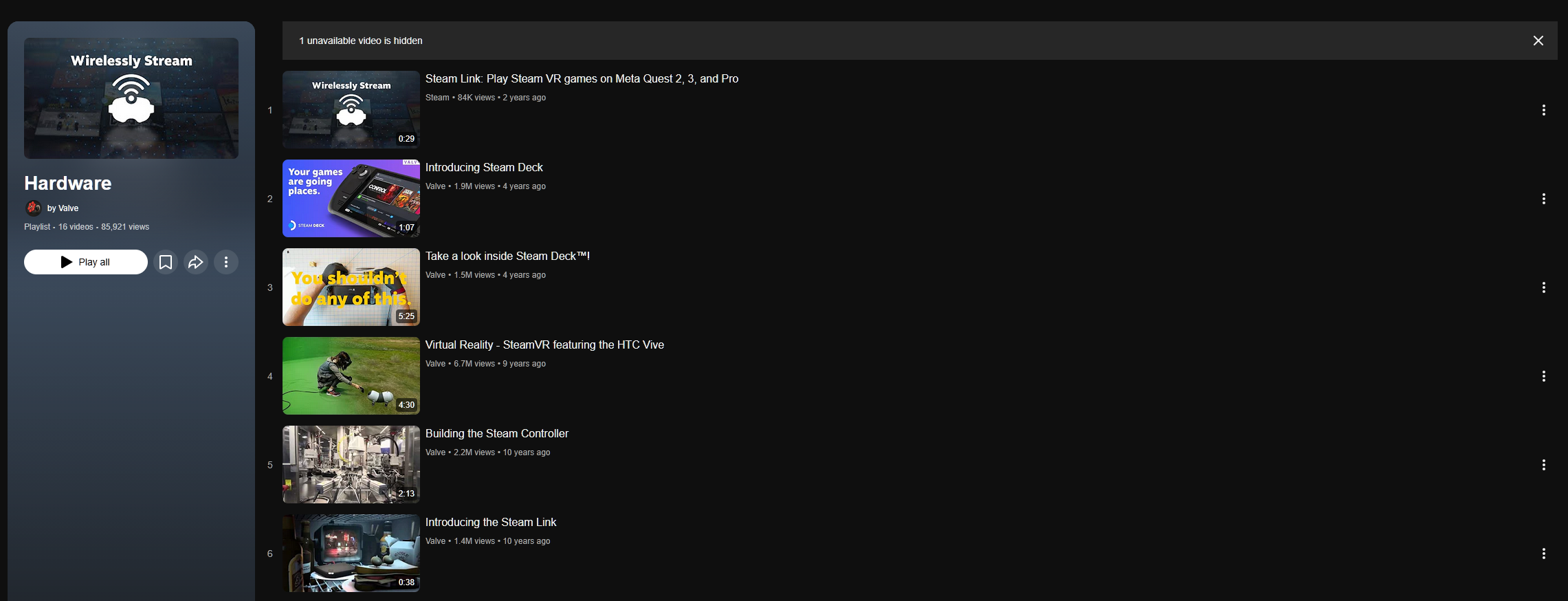The height and width of the screenshot is (601, 1568).
Task: Click '6.7M views' on the HTC Vive video
Action: [474, 364]
